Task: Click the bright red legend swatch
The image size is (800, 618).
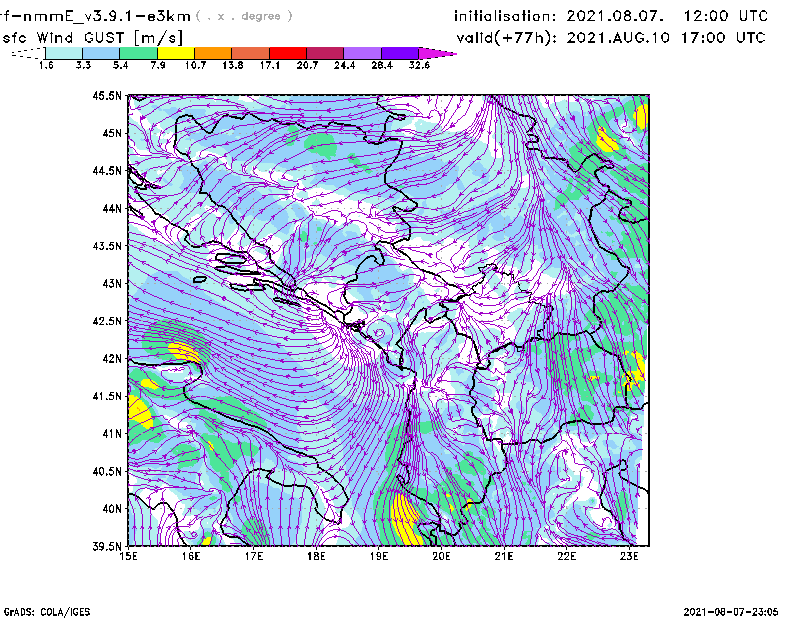Action: [x=288, y=53]
